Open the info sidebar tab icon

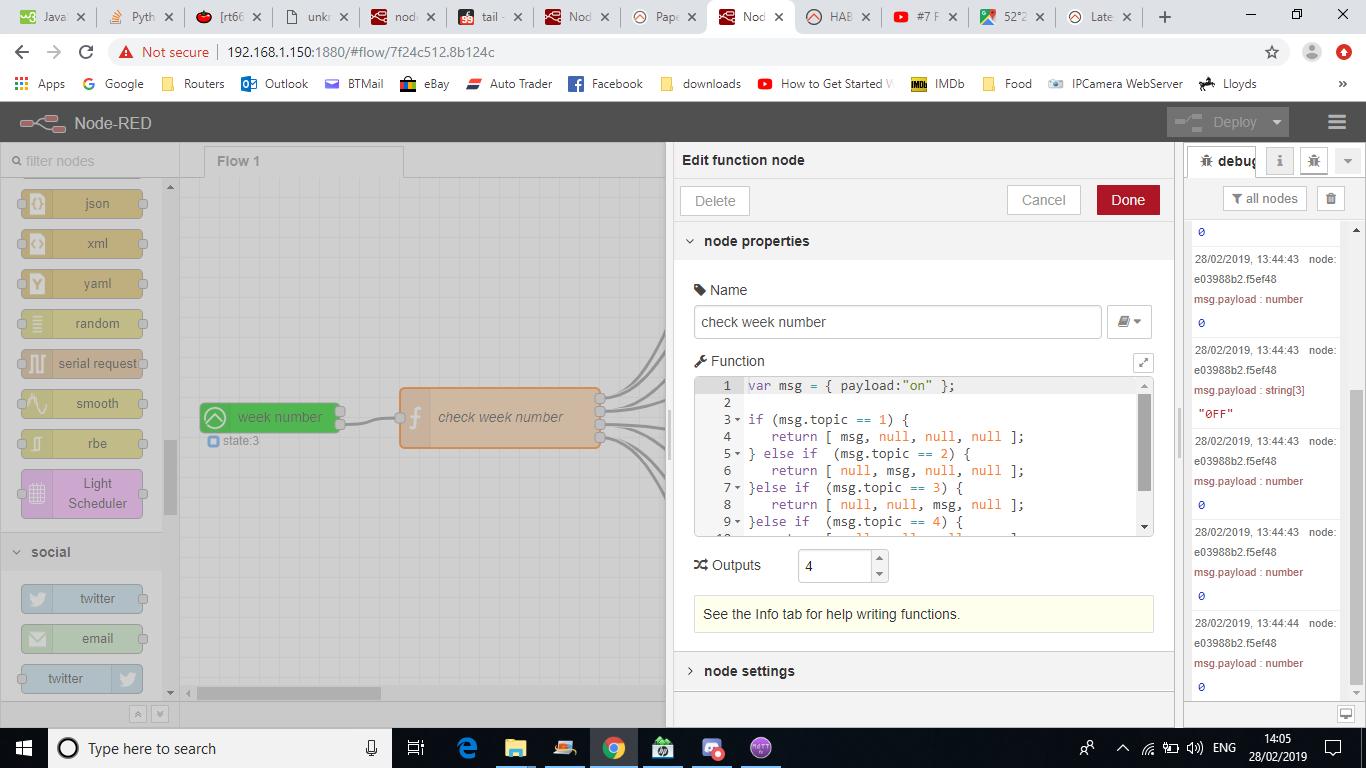click(x=1279, y=161)
